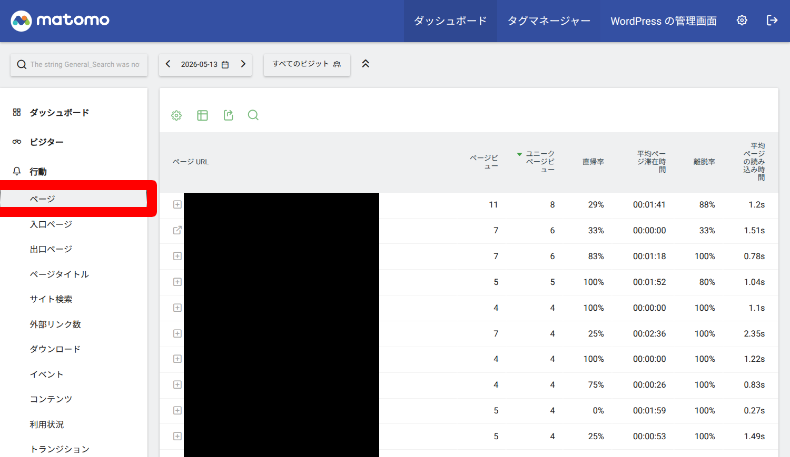790x457 pixels.
Task: Go to previous date with left arrow
Action: pos(168,64)
